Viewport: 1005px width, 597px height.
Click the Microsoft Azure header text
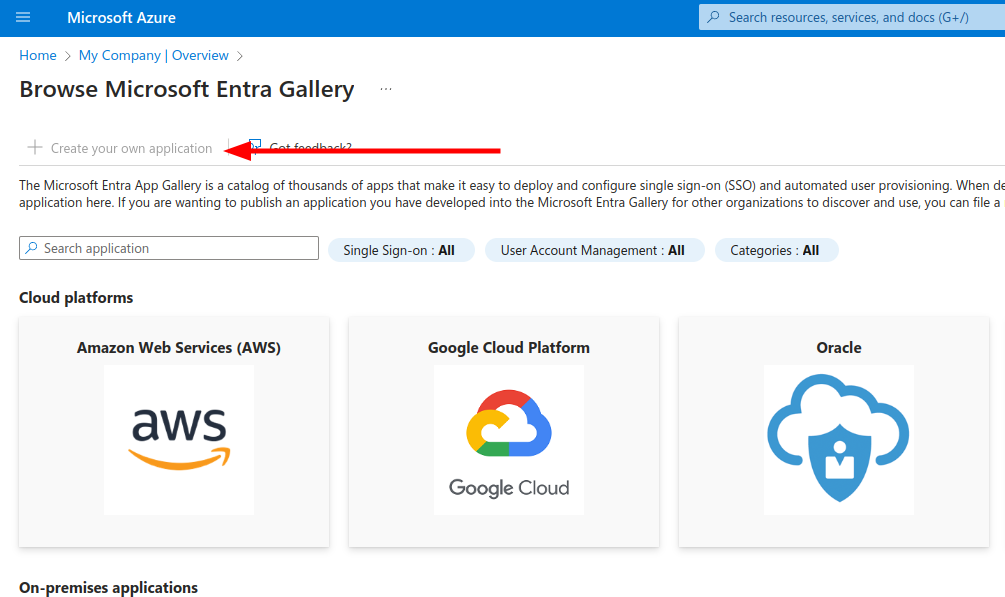[x=121, y=17]
